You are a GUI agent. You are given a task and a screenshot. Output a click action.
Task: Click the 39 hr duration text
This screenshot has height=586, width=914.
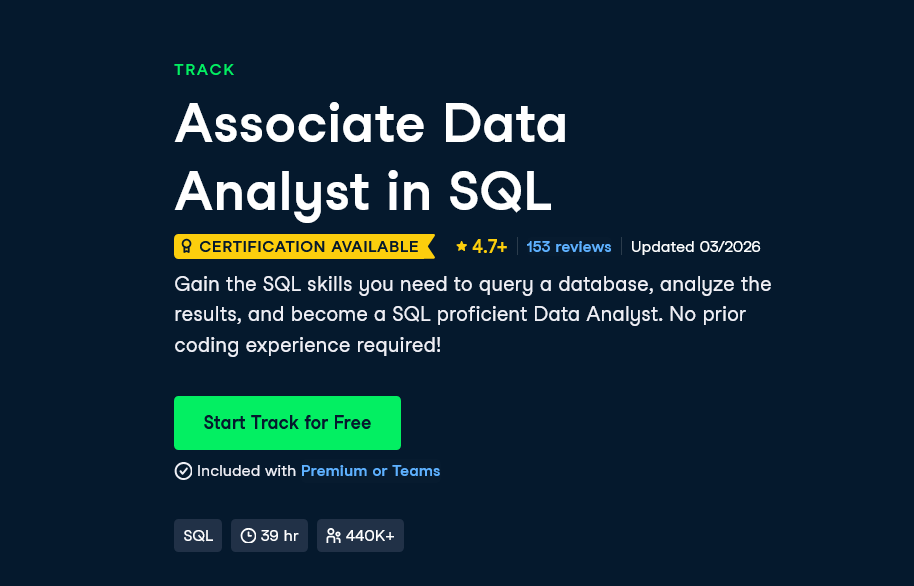click(280, 536)
